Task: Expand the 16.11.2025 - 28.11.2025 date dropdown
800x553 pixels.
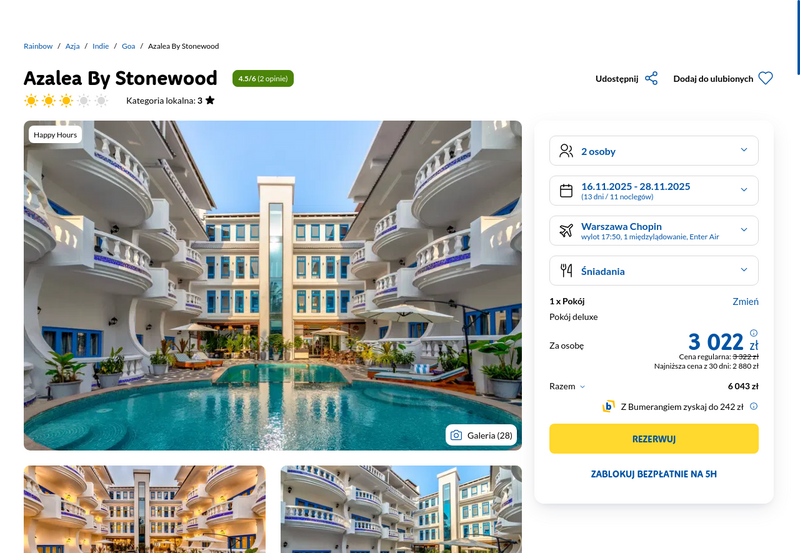Action: pos(654,191)
